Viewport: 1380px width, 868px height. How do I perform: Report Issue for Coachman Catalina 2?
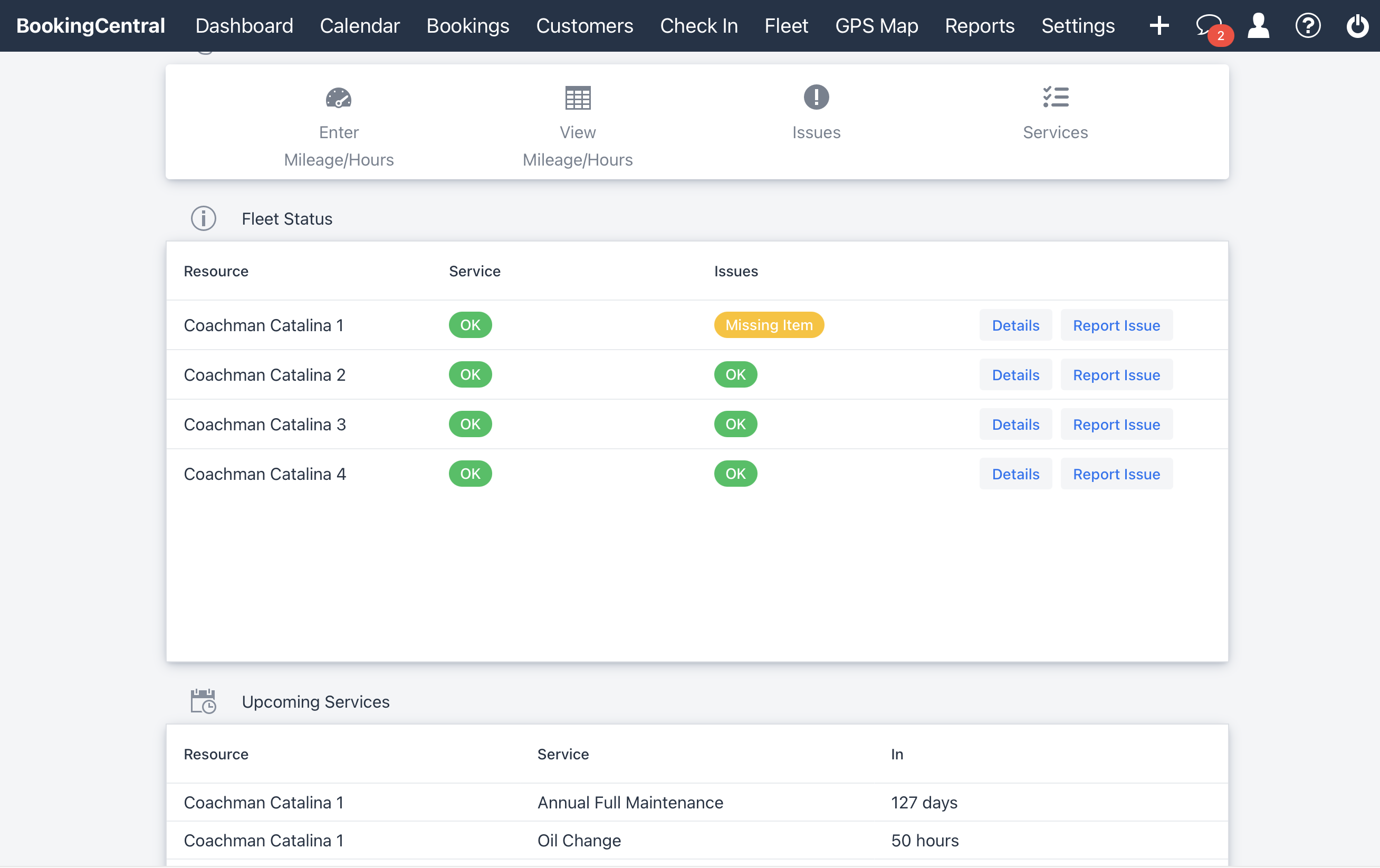(x=1116, y=375)
